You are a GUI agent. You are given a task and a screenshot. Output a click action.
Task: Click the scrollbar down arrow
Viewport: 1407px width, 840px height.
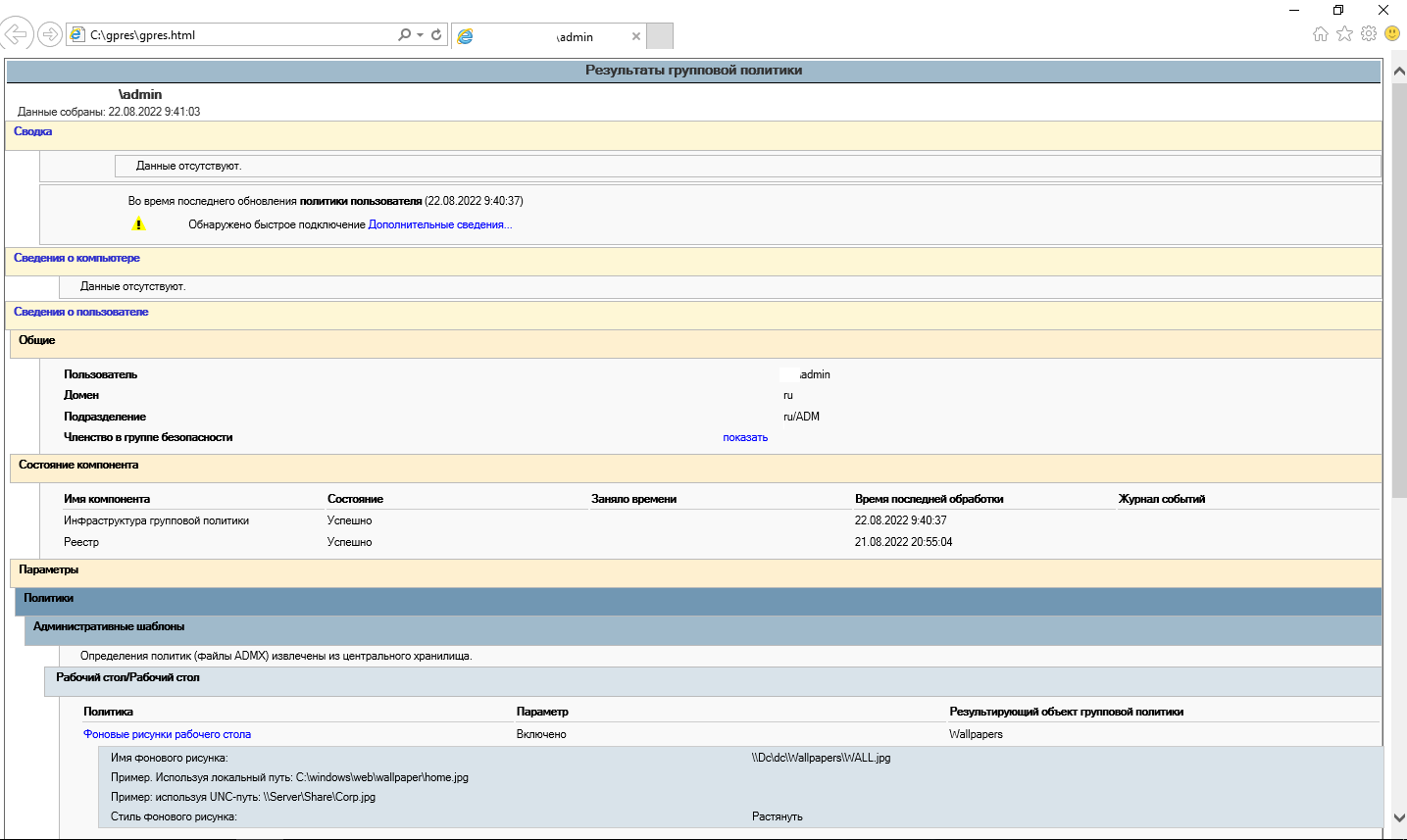(x=1399, y=817)
